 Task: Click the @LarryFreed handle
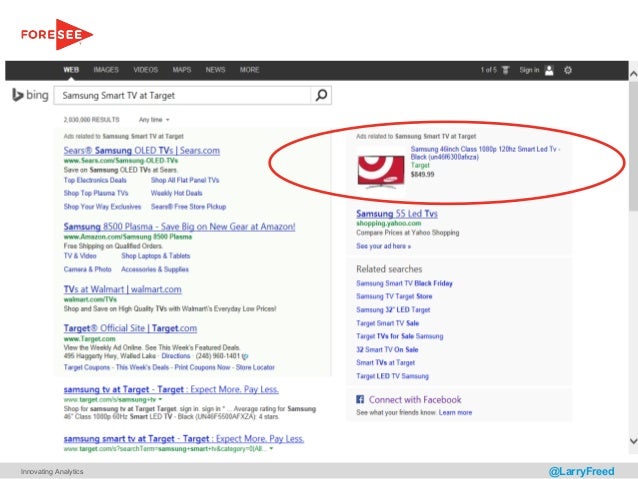click(581, 471)
